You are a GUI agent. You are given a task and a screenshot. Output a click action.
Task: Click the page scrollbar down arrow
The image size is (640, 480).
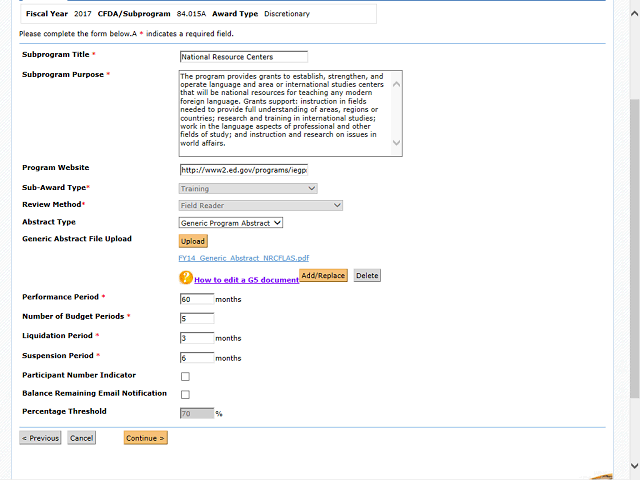click(634, 466)
